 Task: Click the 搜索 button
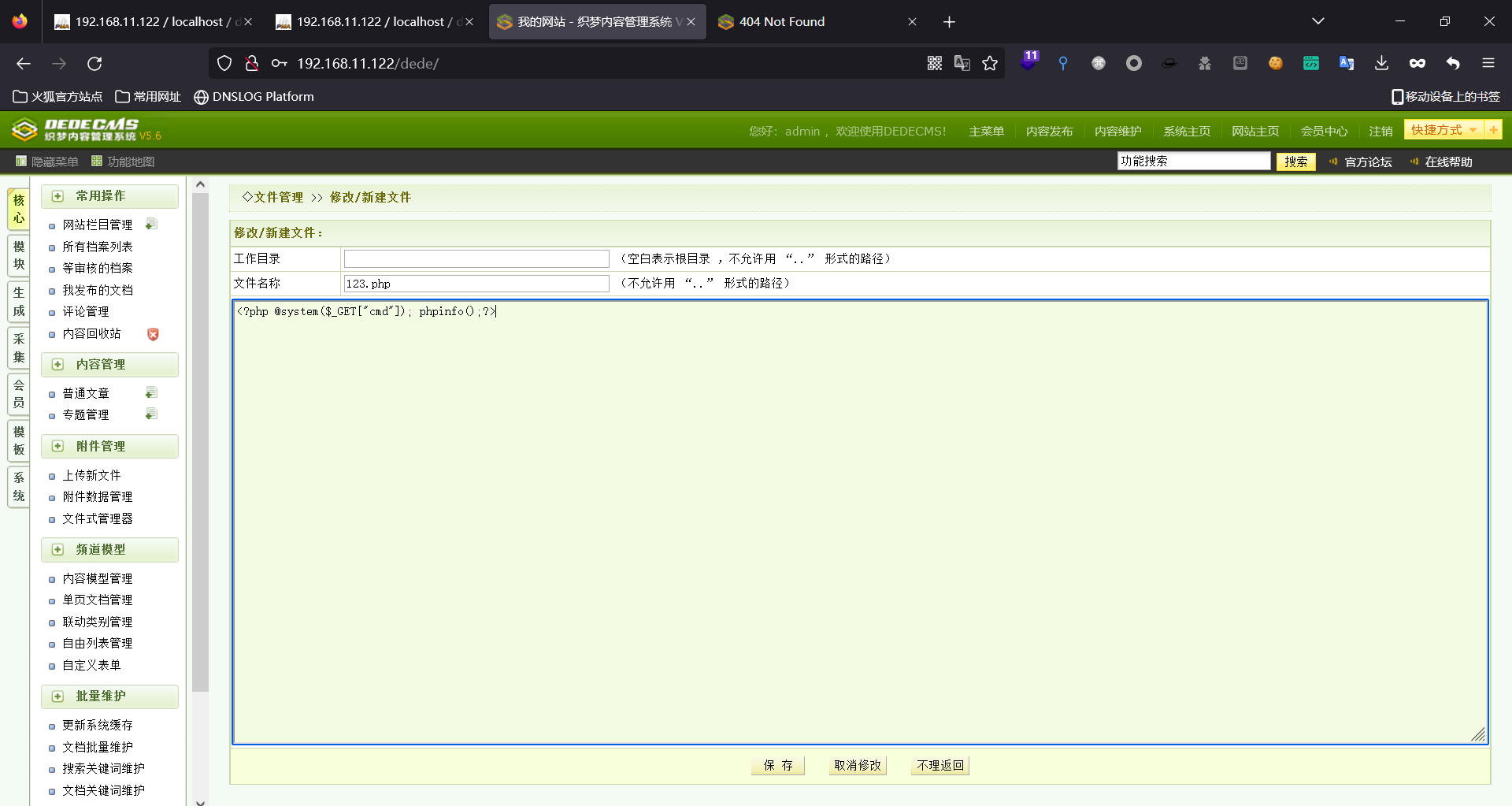[1295, 162]
